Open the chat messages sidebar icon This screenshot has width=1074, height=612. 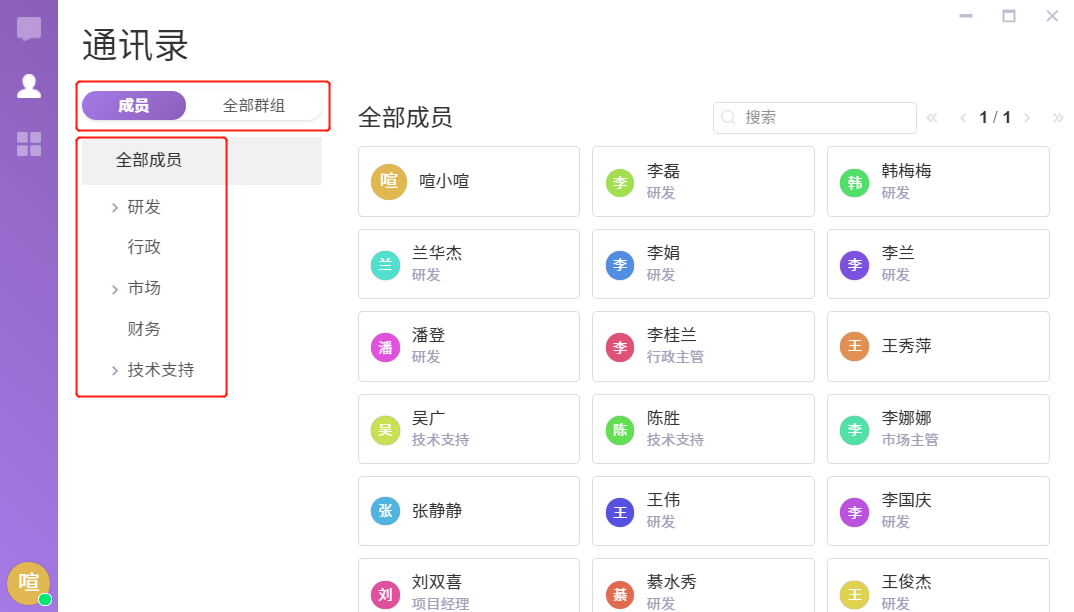[29, 28]
